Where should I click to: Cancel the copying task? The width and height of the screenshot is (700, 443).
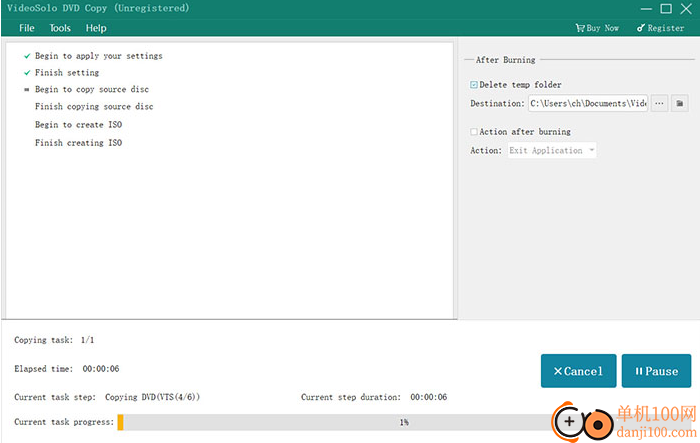coord(578,371)
